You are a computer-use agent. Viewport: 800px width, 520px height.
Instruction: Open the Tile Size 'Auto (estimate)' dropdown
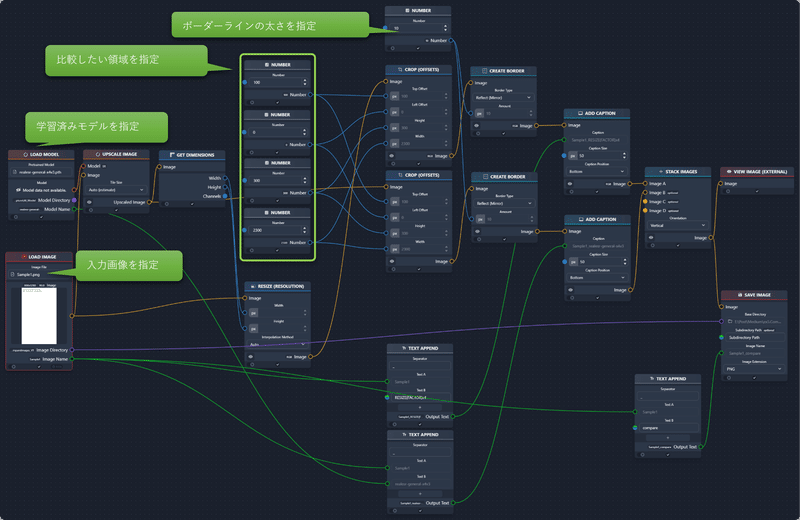coord(116,190)
